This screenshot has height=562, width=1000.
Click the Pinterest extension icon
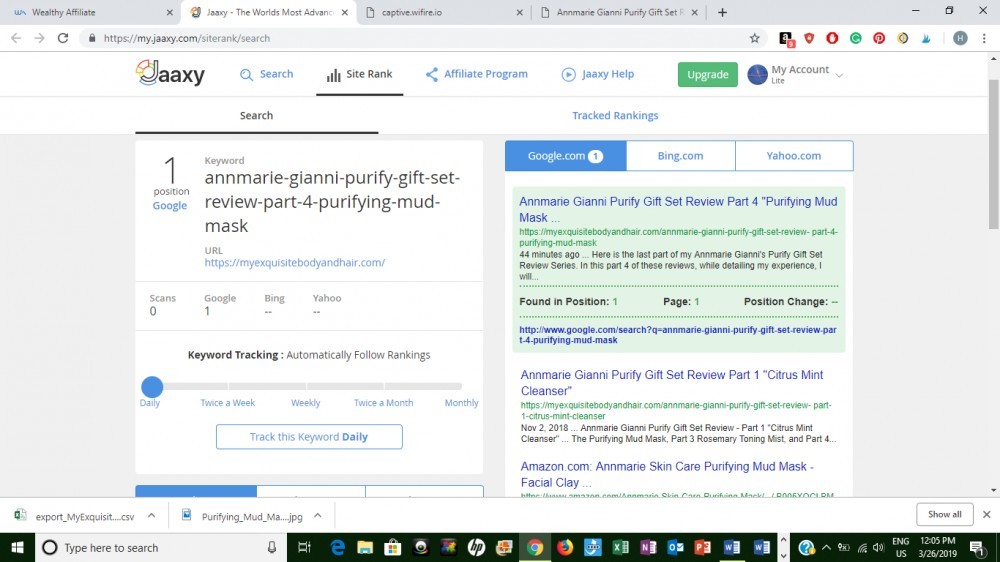879,38
